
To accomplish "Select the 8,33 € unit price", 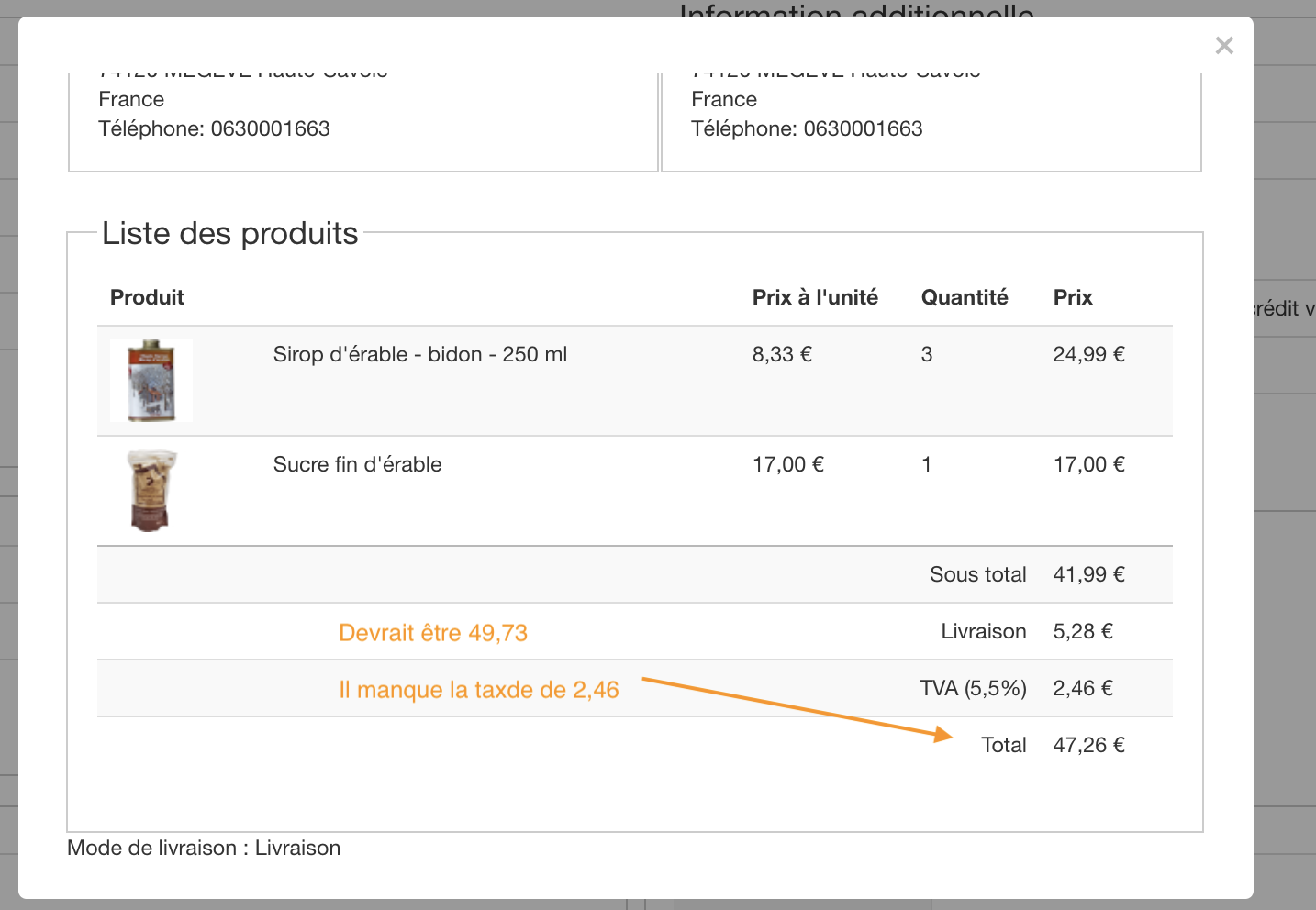I will [x=782, y=355].
